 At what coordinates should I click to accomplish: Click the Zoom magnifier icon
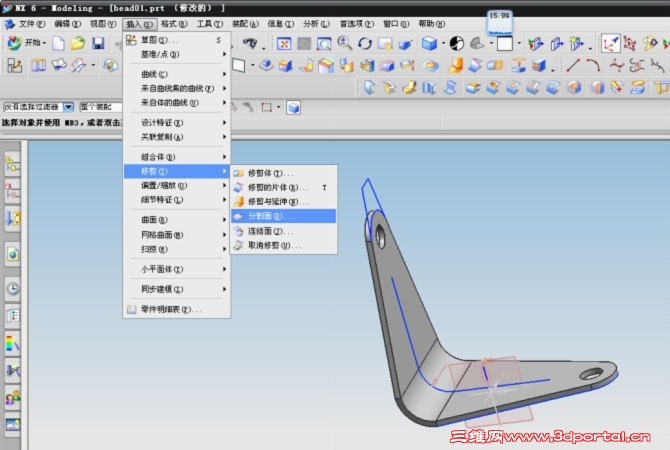coord(344,43)
